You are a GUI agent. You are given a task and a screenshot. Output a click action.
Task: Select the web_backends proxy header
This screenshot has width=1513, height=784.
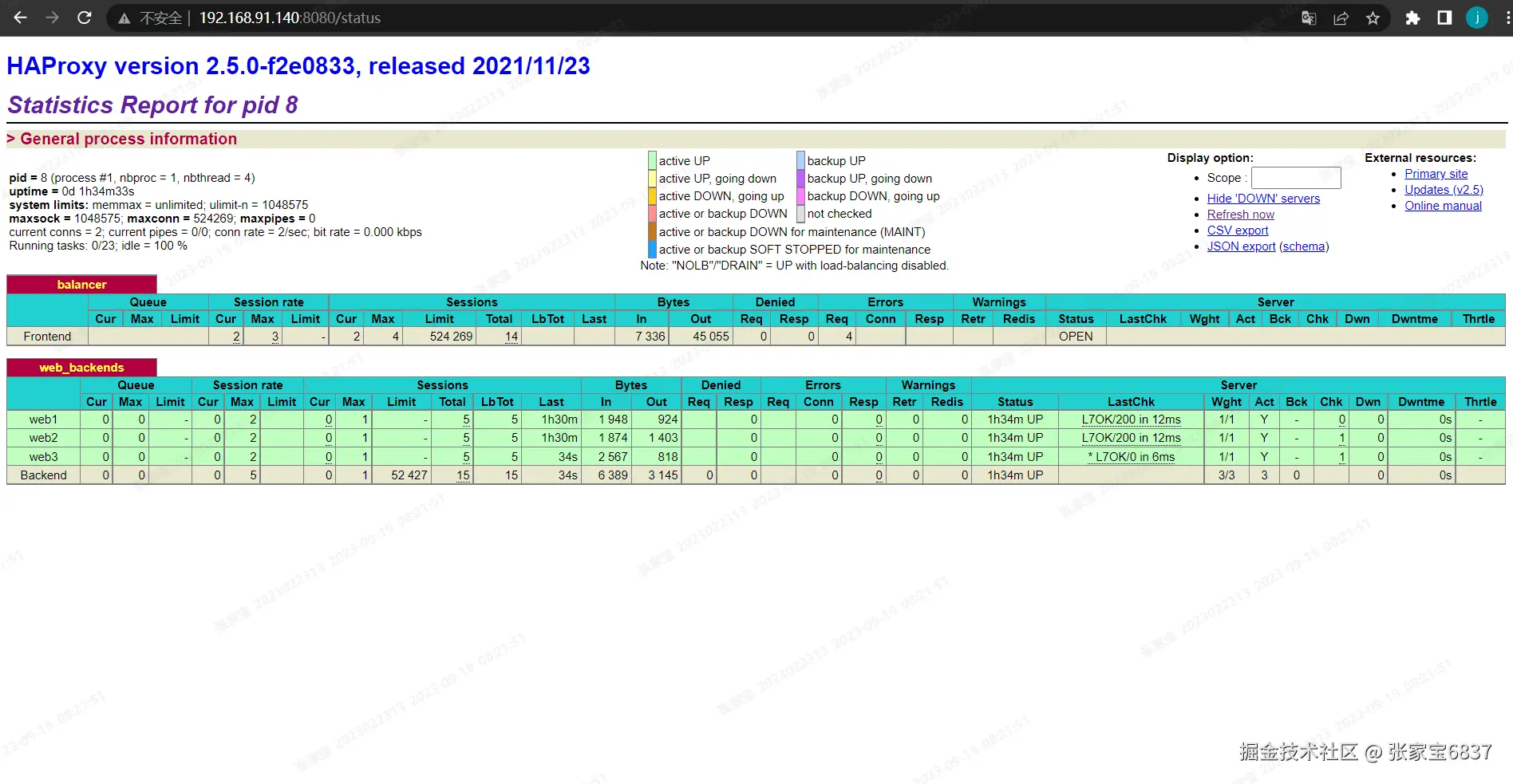tap(81, 368)
